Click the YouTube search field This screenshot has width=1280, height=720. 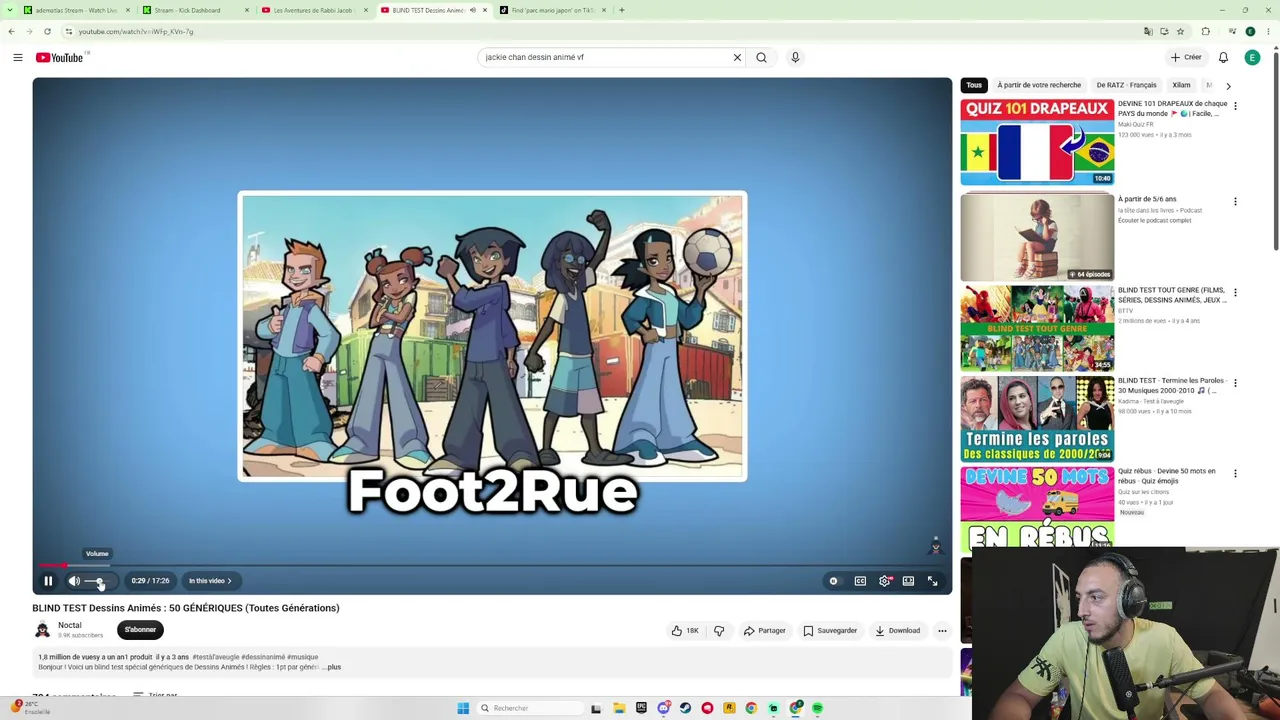tap(605, 57)
